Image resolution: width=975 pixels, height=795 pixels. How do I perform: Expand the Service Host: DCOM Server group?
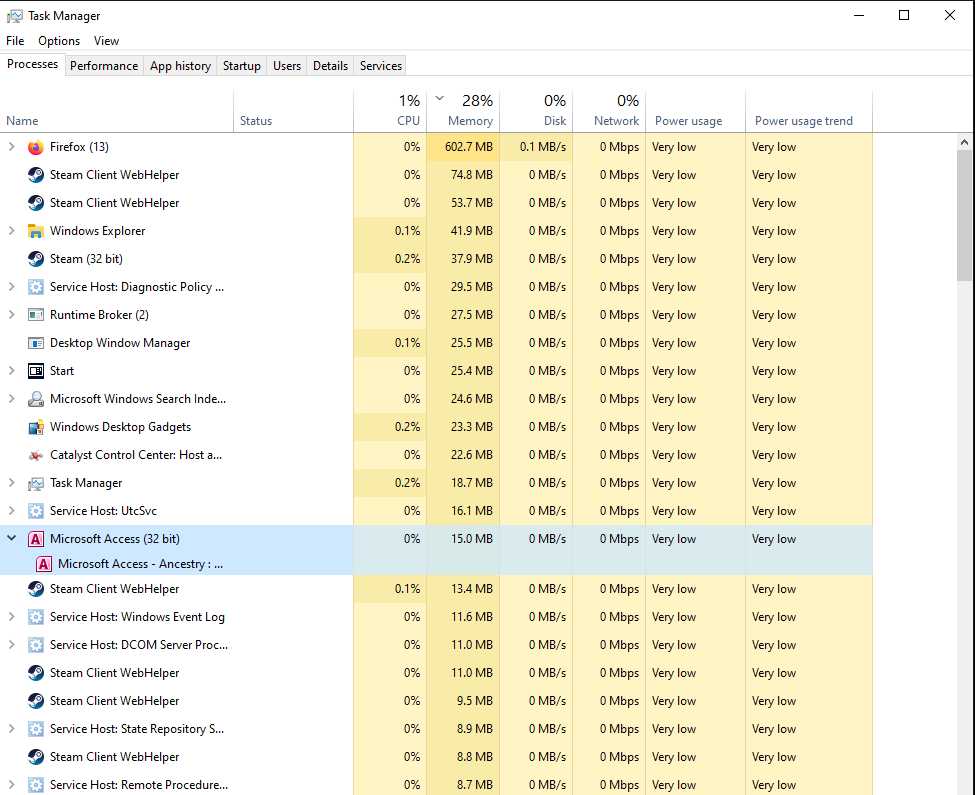tap(11, 645)
